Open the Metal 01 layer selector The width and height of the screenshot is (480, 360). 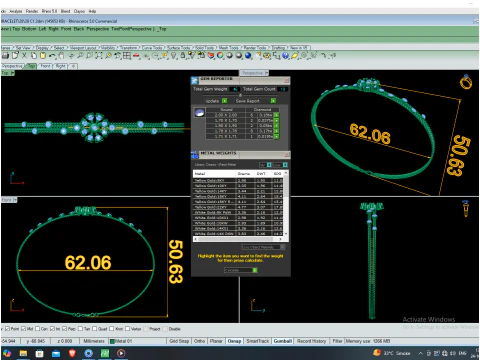(x=137, y=341)
